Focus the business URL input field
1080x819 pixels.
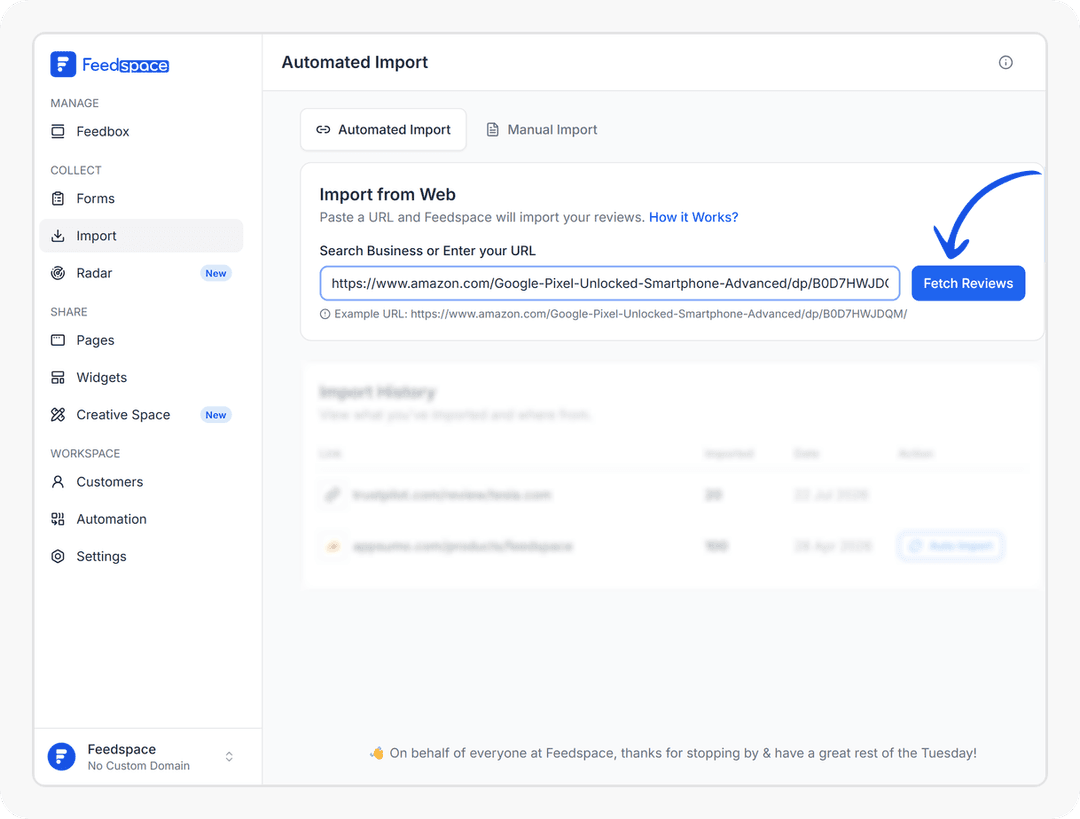point(610,283)
